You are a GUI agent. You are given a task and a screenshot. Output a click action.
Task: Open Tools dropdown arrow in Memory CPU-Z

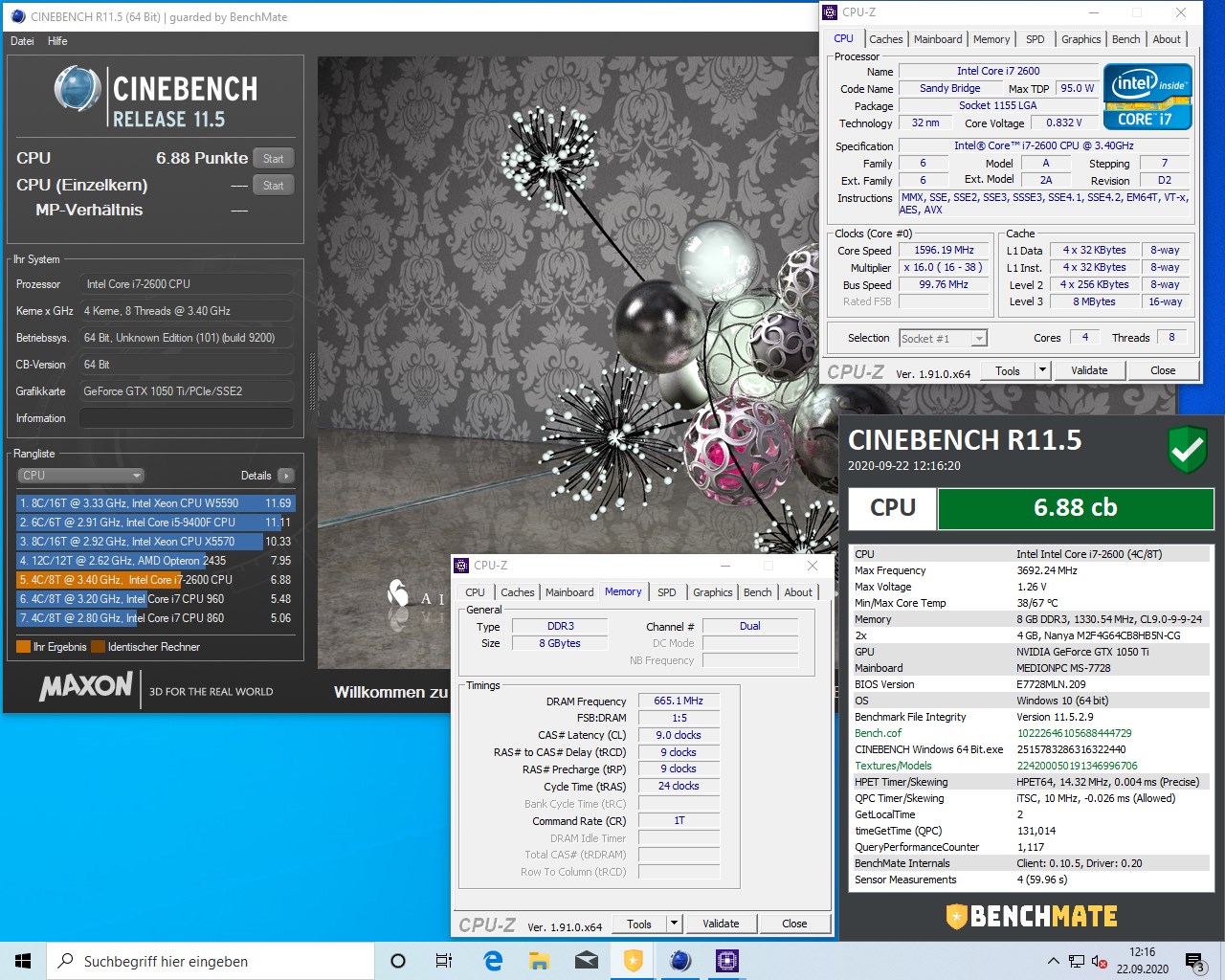point(674,924)
